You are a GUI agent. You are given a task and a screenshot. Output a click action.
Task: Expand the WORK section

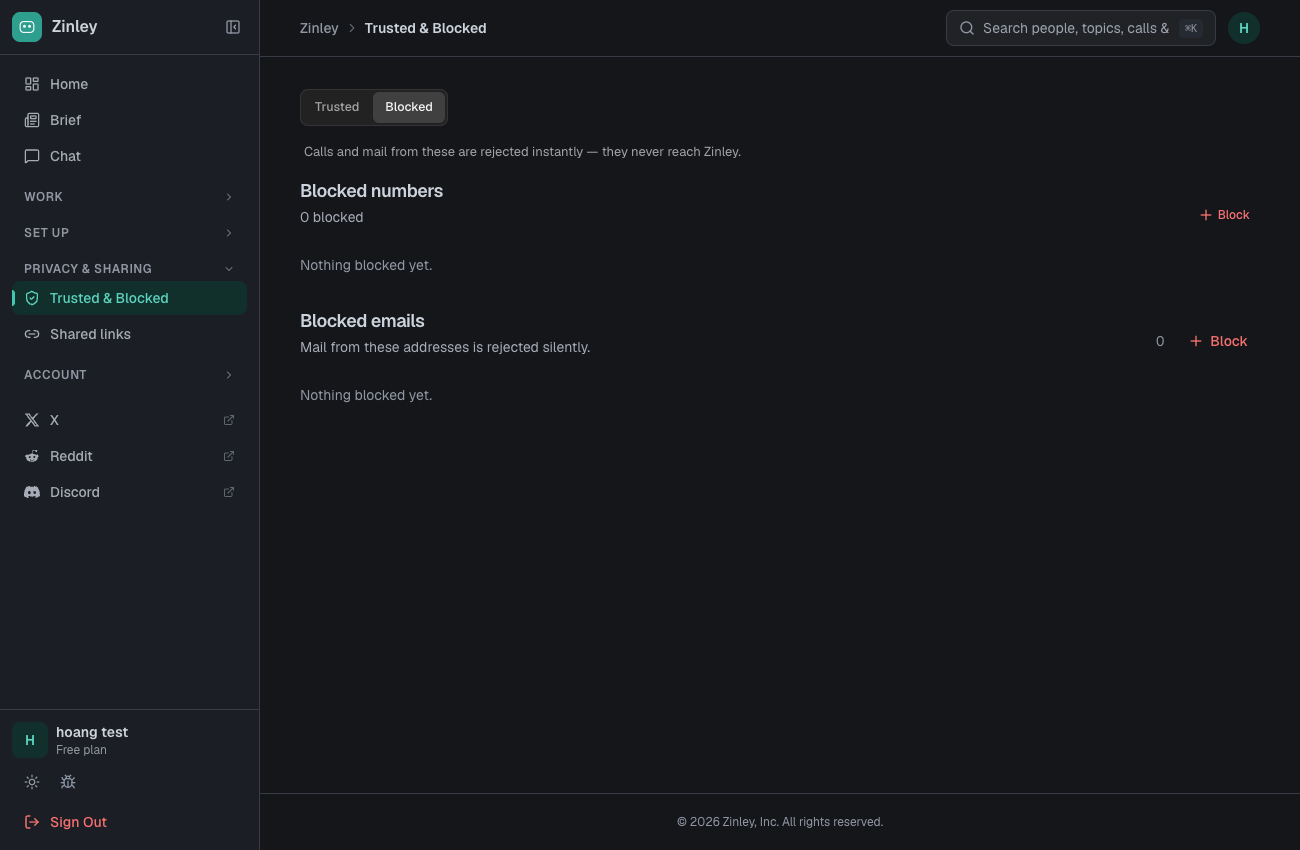(129, 197)
